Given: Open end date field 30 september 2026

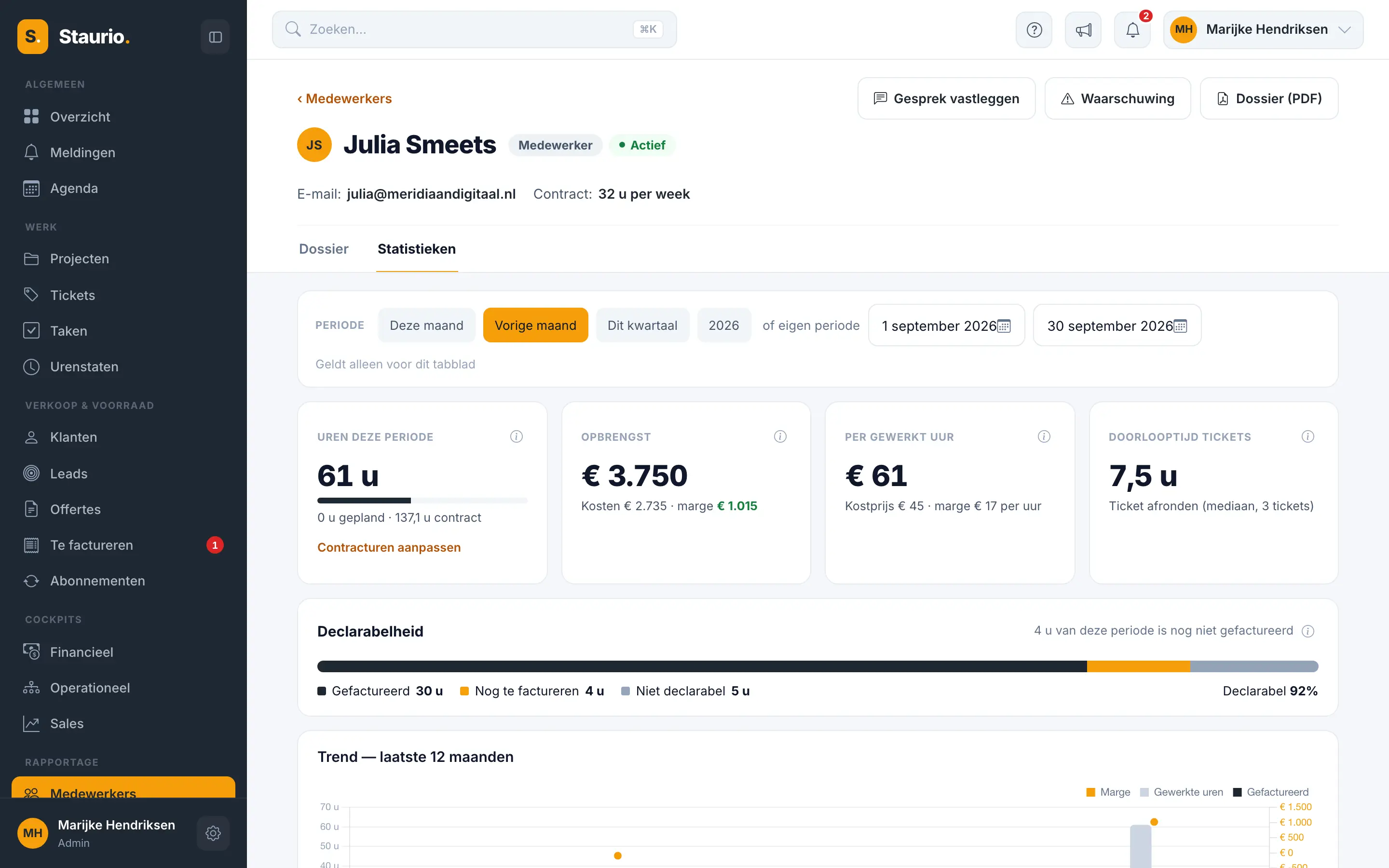Looking at the screenshot, I should tap(1117, 325).
